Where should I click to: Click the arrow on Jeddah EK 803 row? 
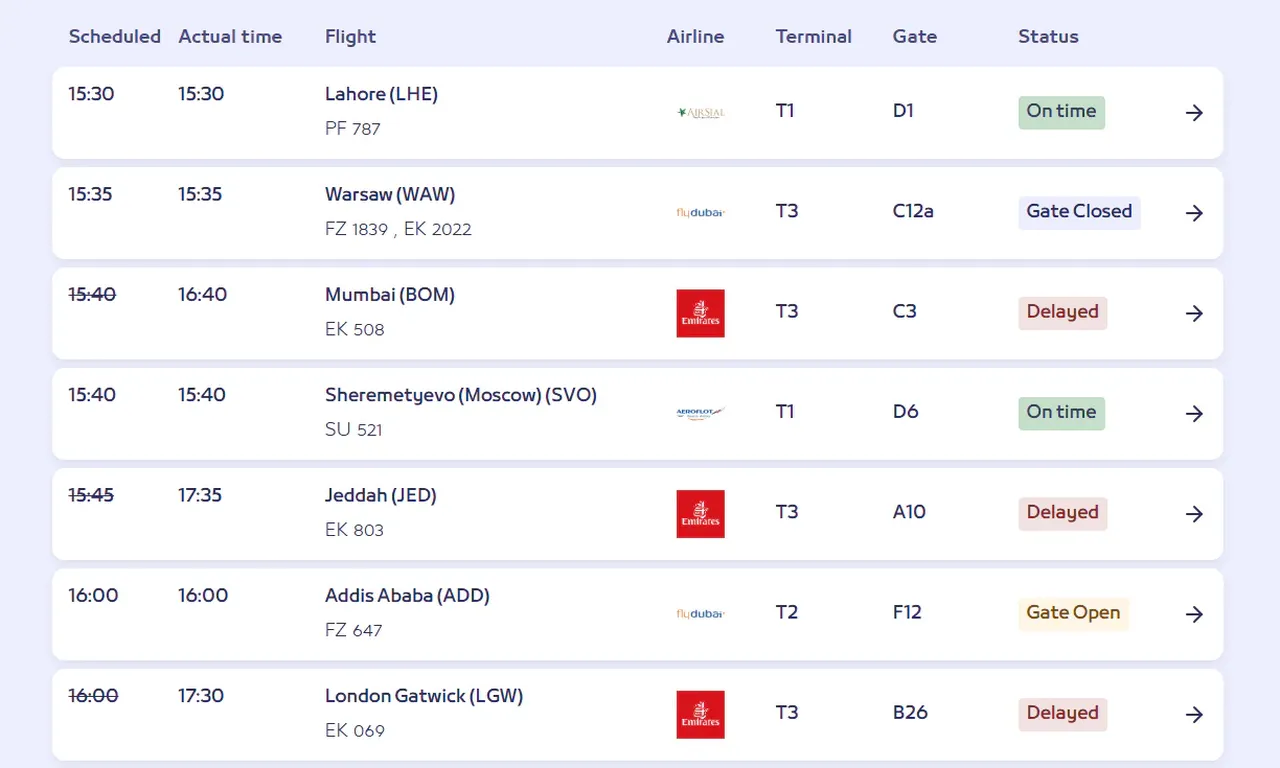pyautogui.click(x=1194, y=513)
